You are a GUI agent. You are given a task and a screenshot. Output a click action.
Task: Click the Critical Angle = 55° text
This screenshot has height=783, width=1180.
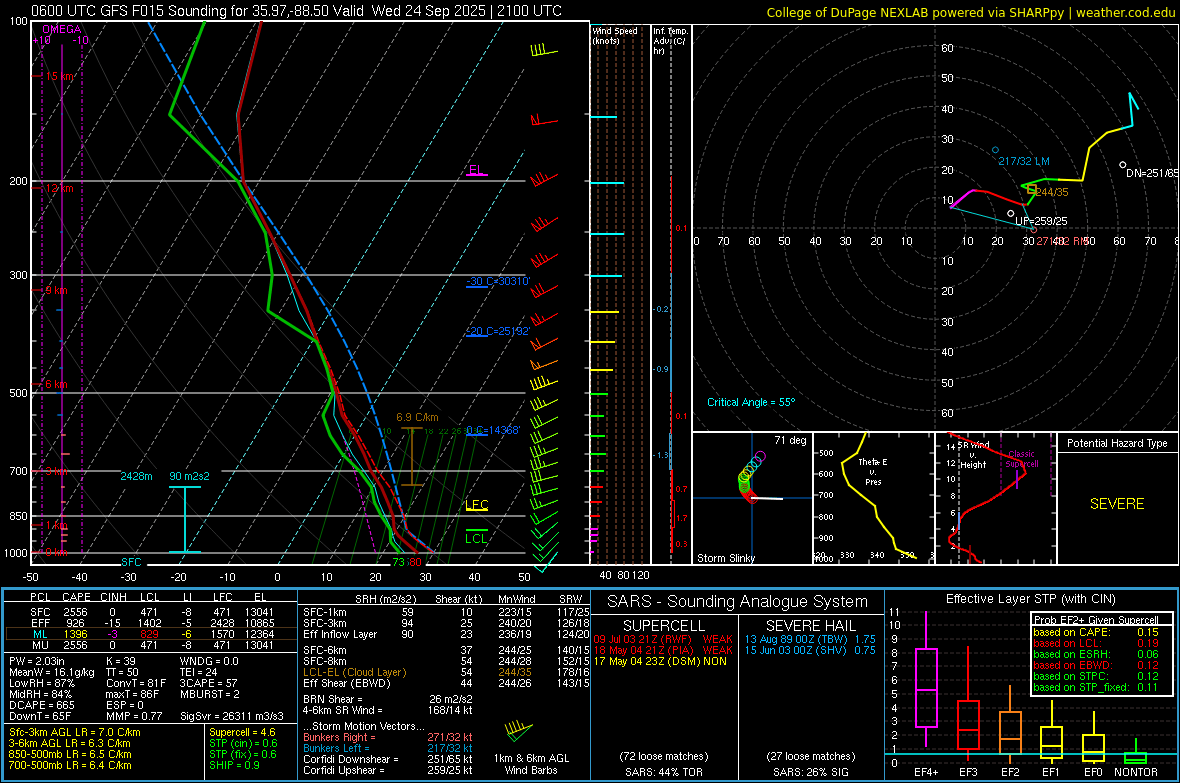[x=751, y=402]
